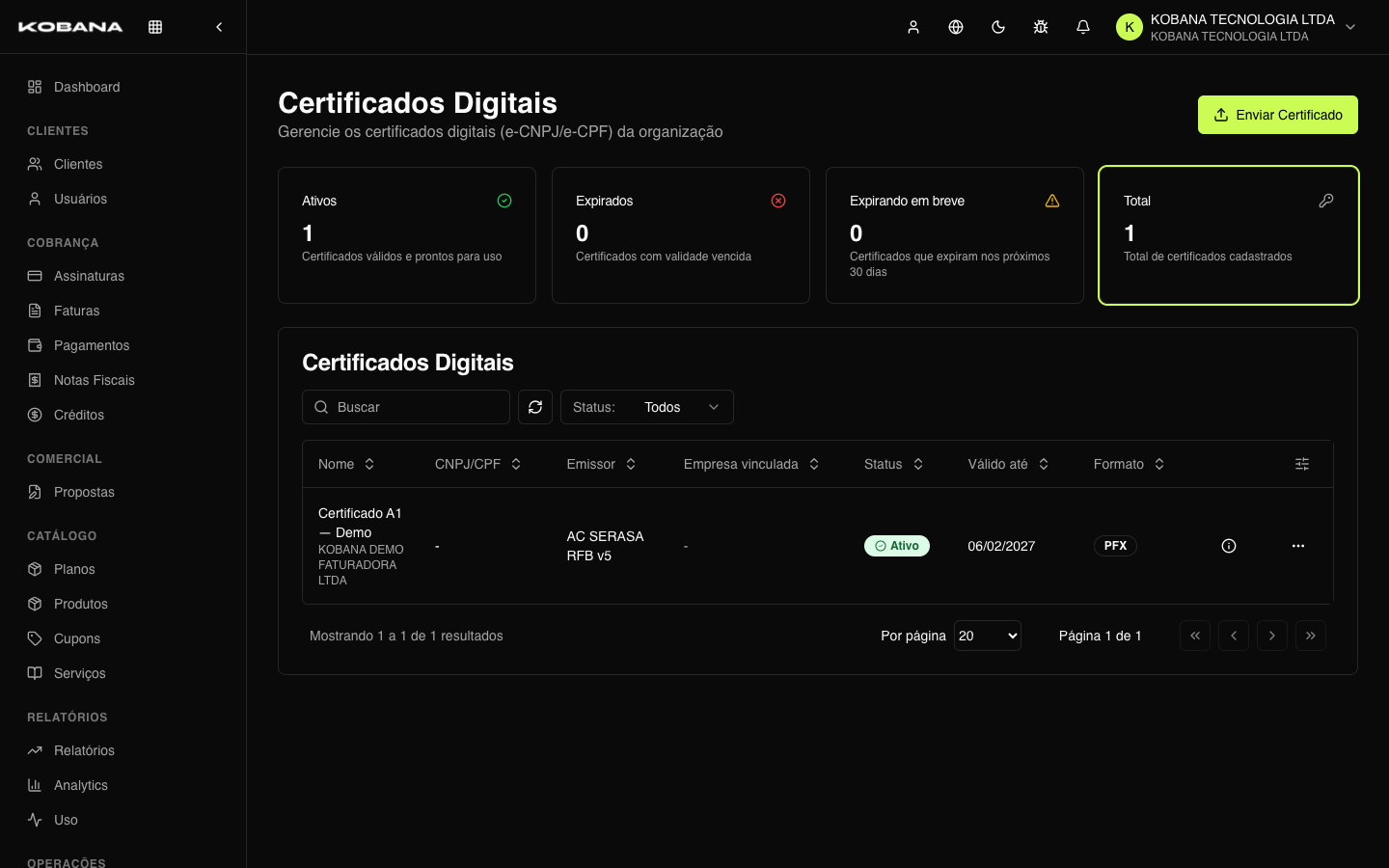Image resolution: width=1389 pixels, height=868 pixels.
Task: Sort table by Emissor column
Action: coord(601,464)
